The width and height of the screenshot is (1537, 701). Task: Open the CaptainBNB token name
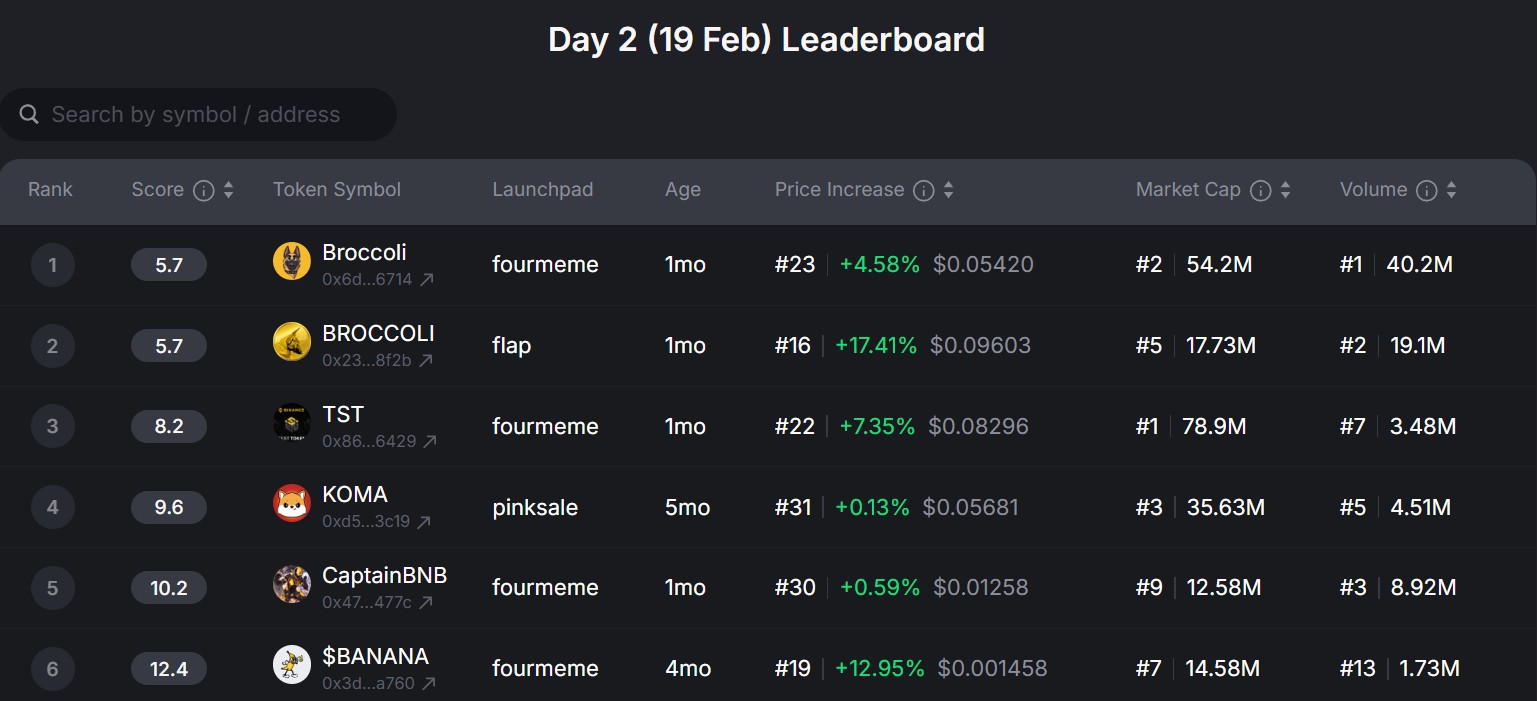384,576
